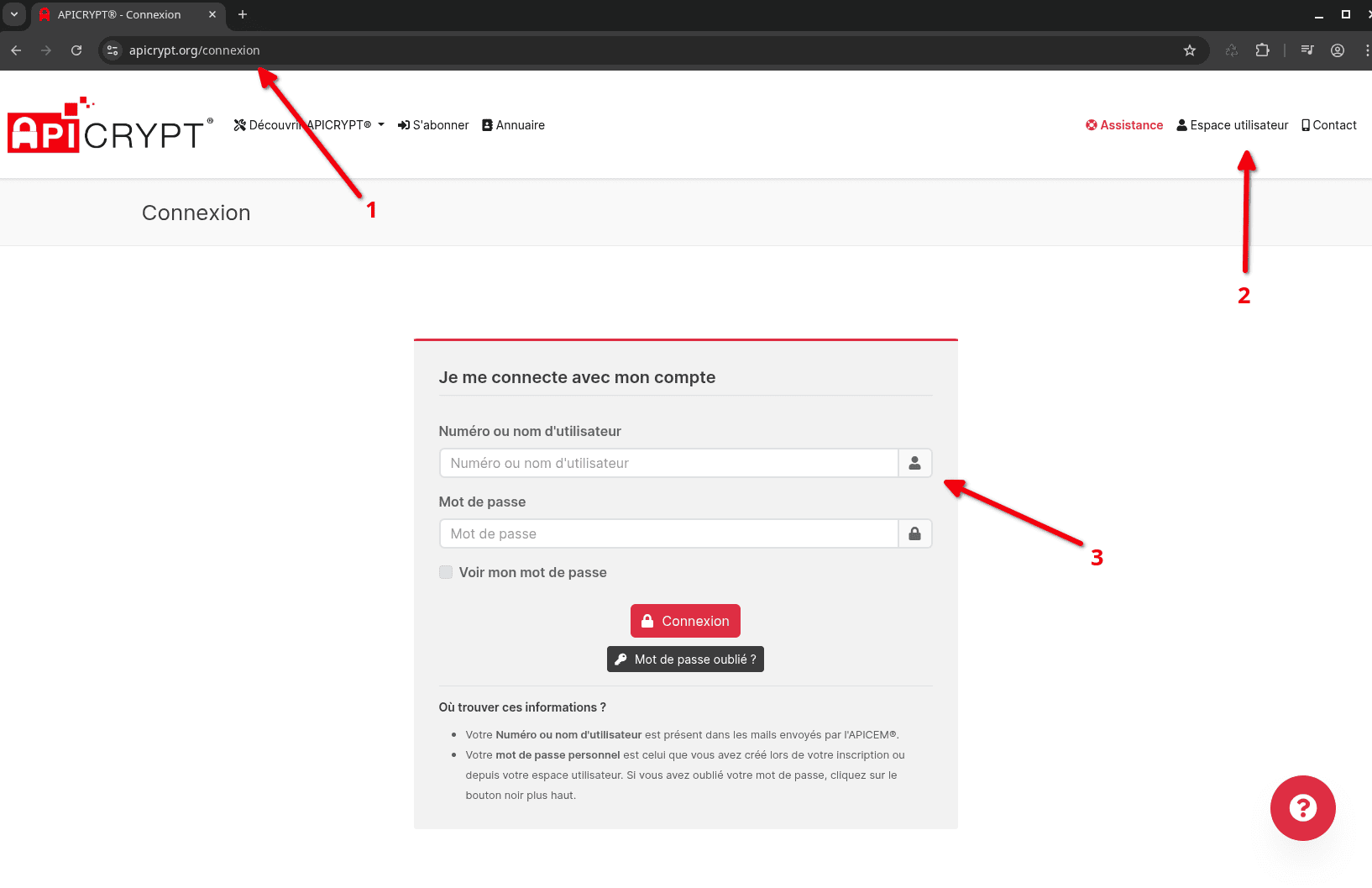Click the Mot de passe oublié button

point(685,659)
